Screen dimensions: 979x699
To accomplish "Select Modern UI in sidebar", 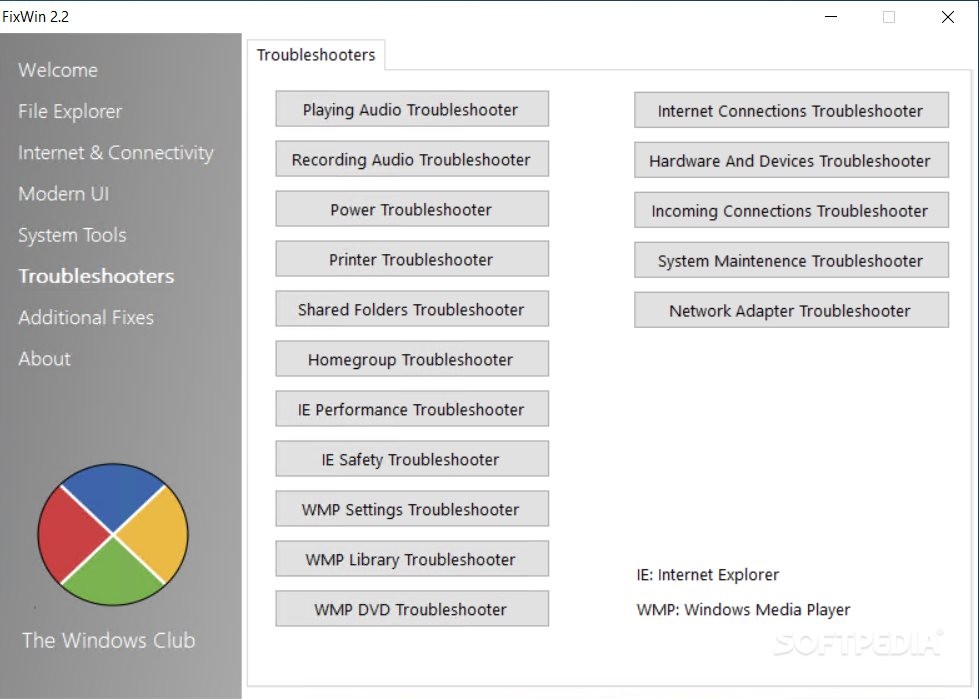I will [x=64, y=193].
